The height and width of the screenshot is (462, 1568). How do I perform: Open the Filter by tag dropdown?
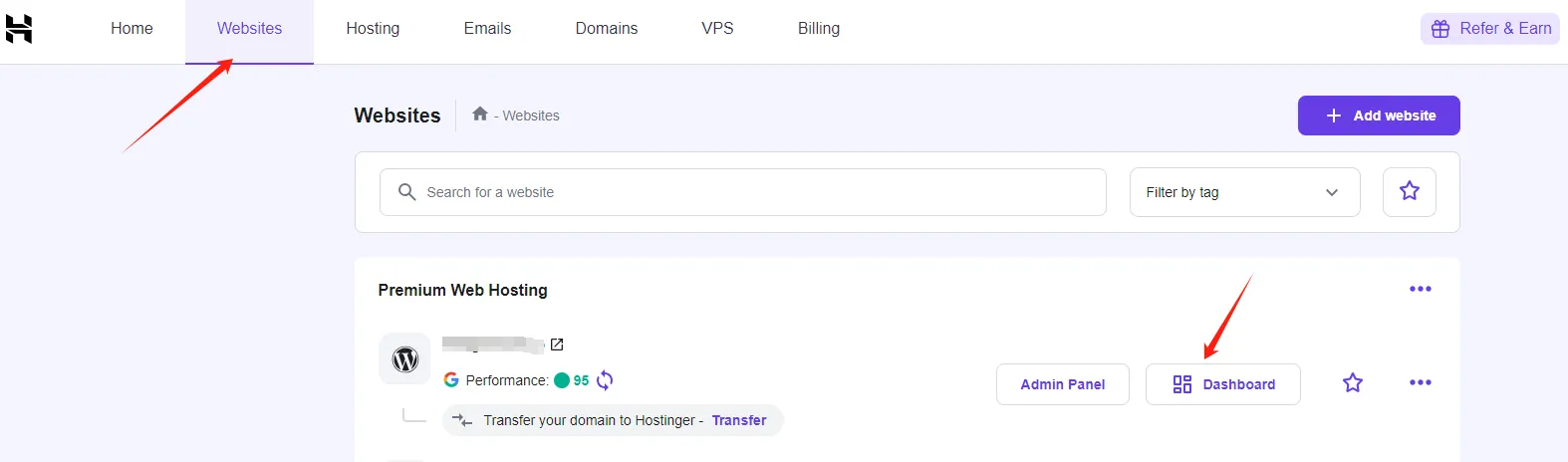point(1243,192)
